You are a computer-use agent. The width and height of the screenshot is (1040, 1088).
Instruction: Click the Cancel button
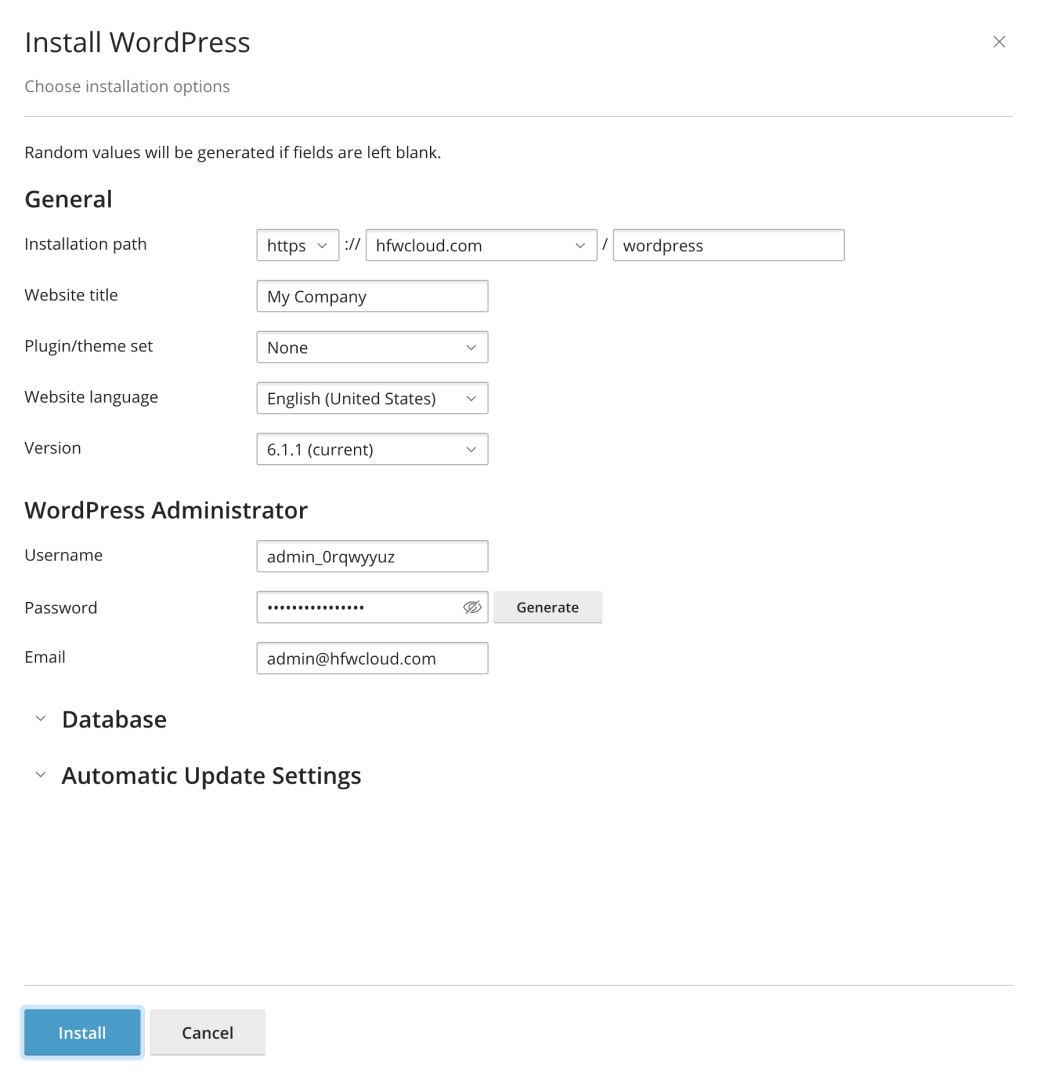207,1032
